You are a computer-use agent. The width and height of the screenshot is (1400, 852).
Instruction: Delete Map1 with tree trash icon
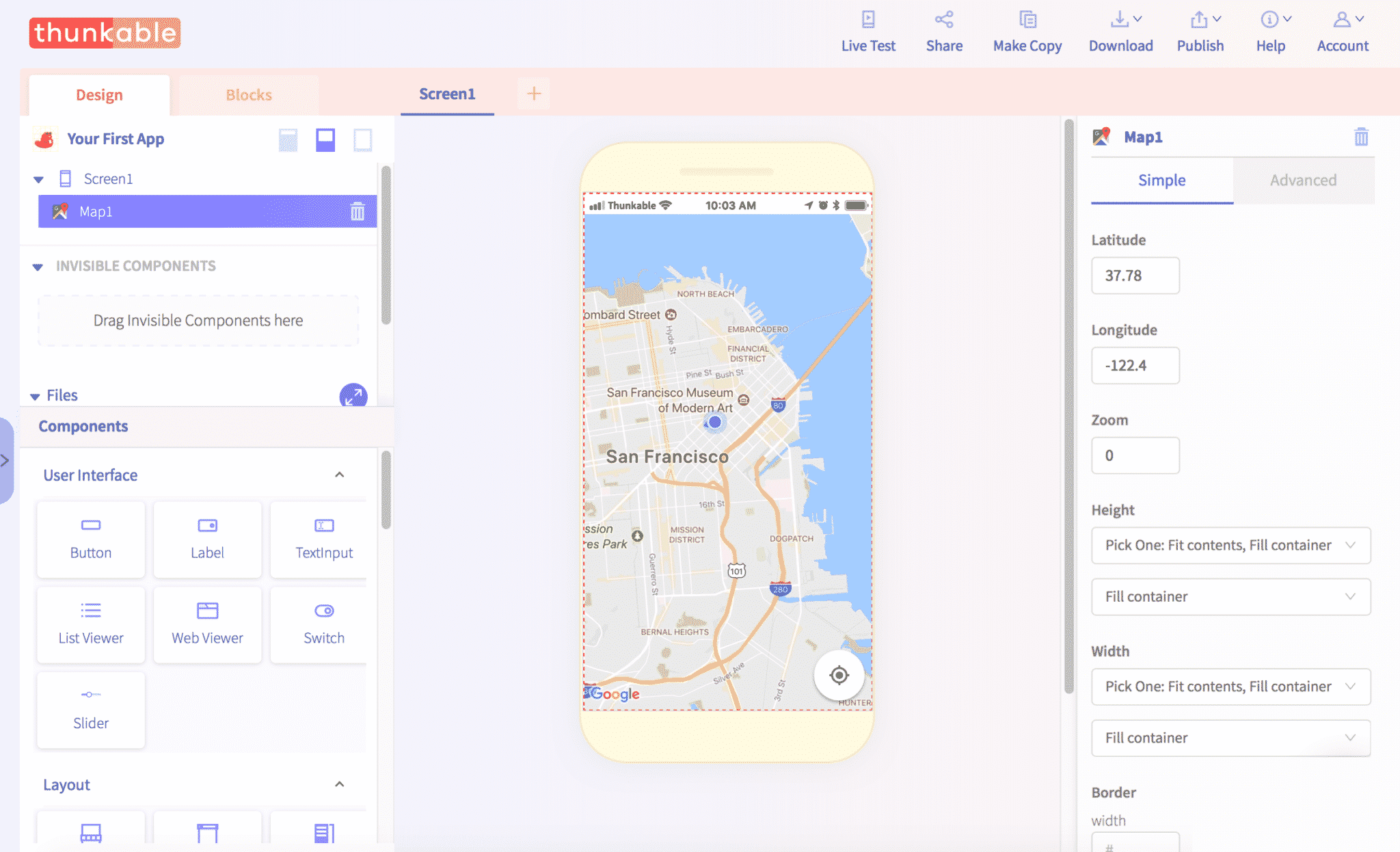click(358, 211)
